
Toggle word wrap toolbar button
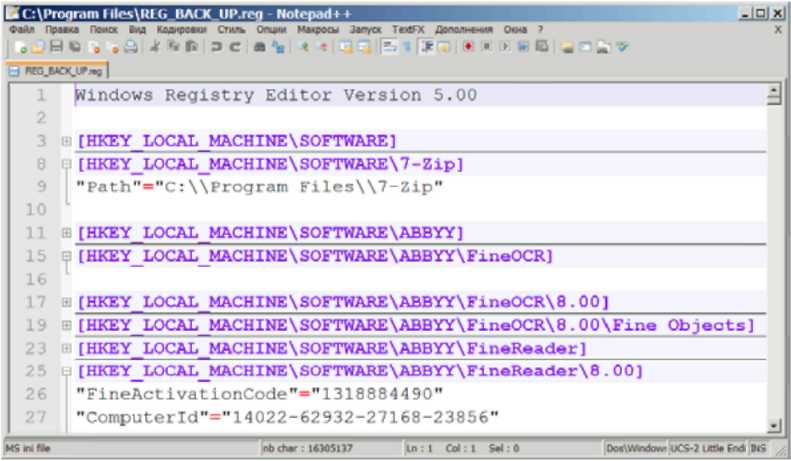coord(389,47)
